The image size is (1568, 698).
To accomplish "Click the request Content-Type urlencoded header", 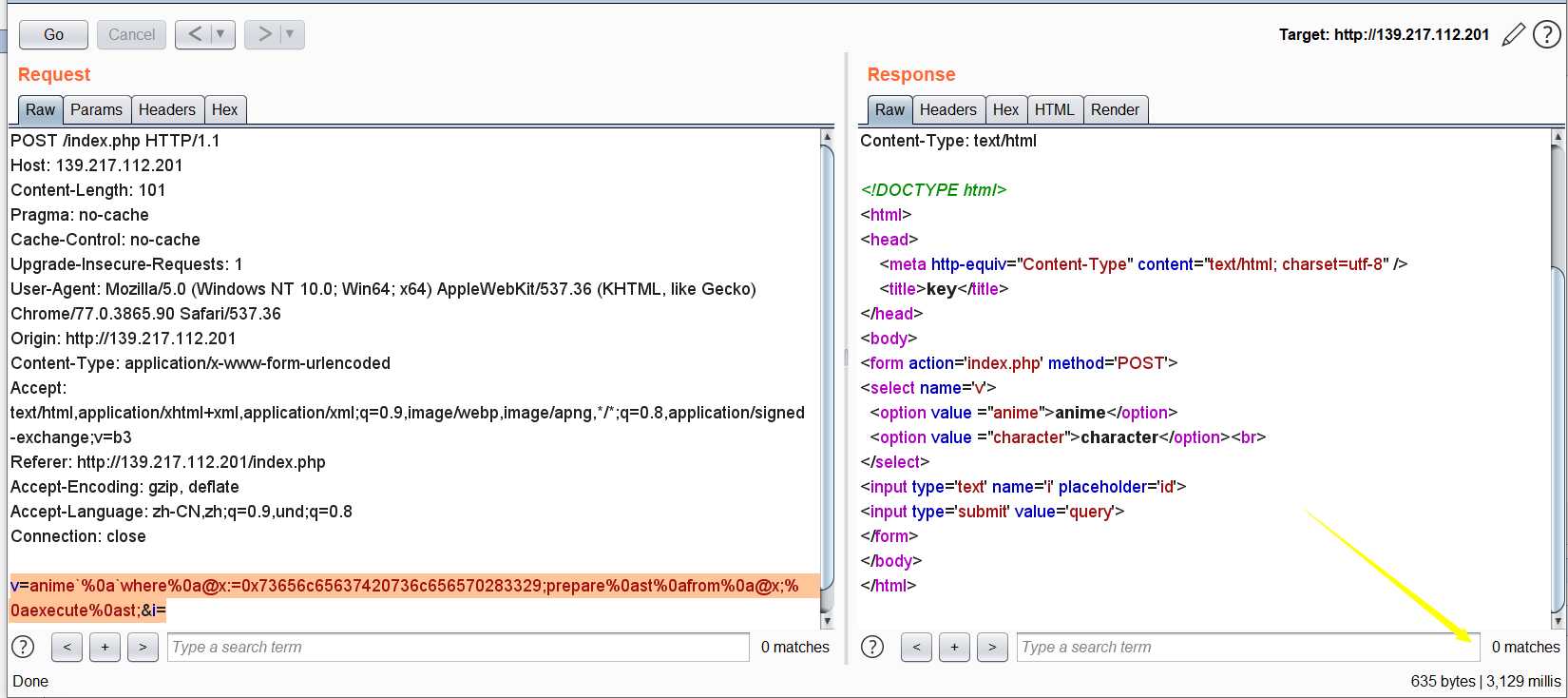I will (201, 363).
